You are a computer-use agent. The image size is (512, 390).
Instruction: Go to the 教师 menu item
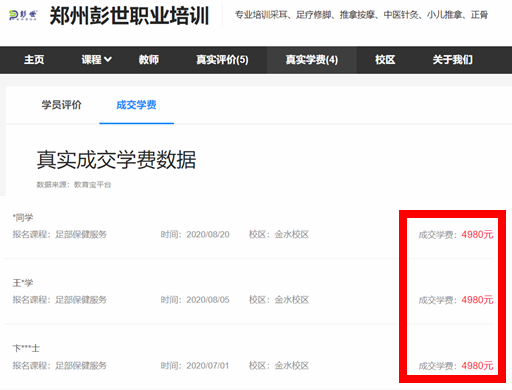tap(149, 60)
